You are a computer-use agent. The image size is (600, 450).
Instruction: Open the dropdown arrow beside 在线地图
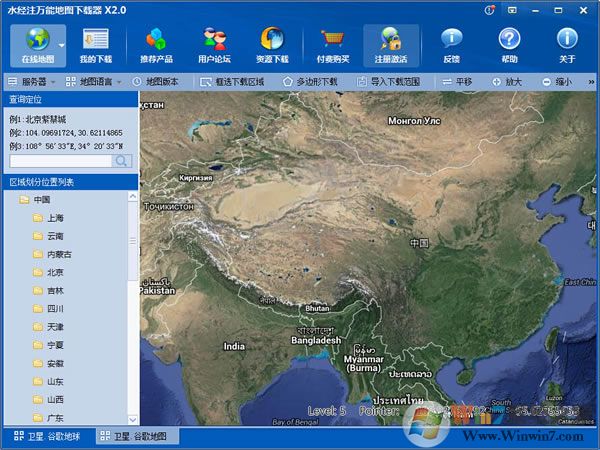pos(61,45)
